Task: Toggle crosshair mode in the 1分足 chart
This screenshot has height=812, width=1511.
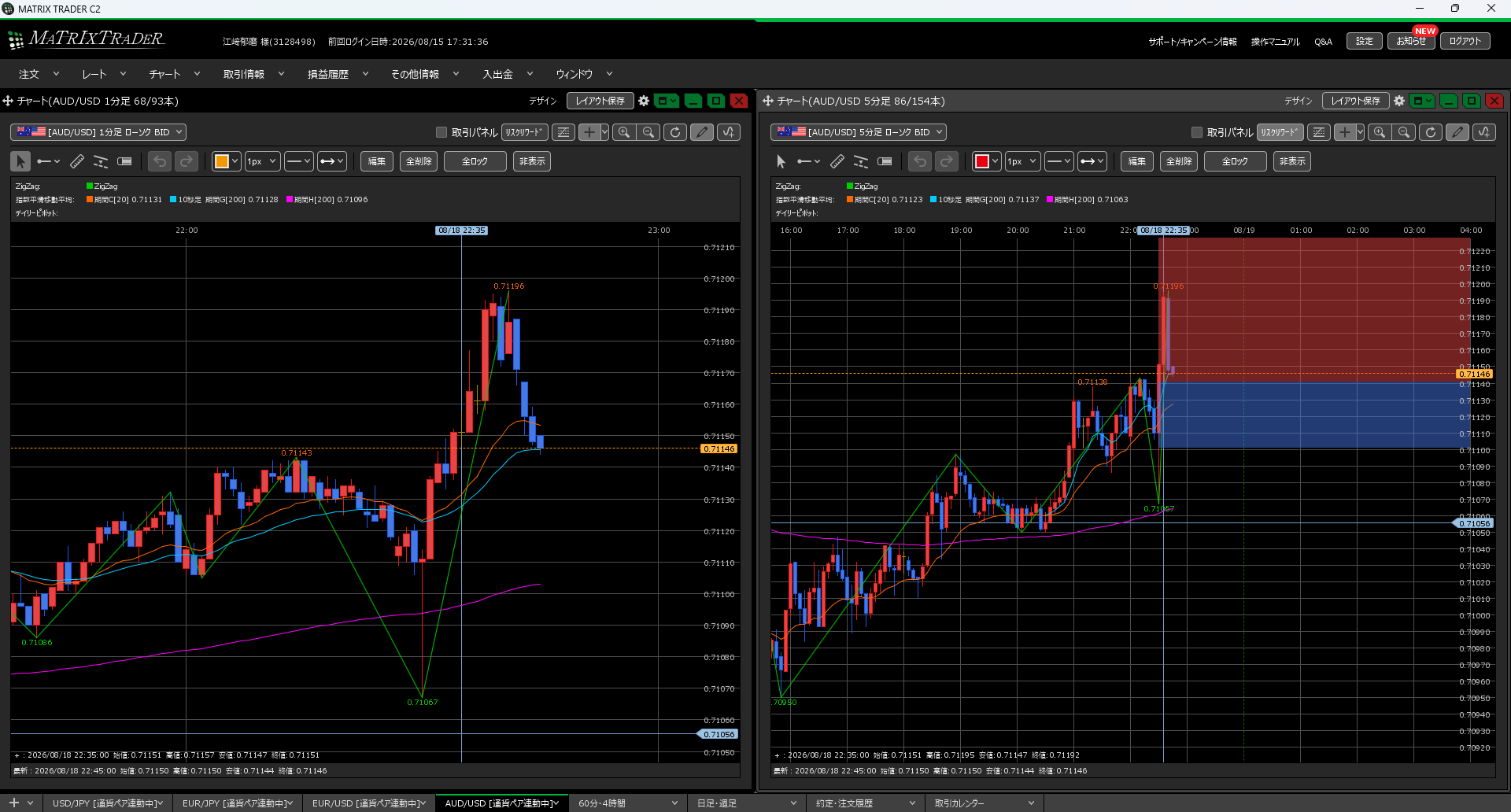Action: click(589, 132)
